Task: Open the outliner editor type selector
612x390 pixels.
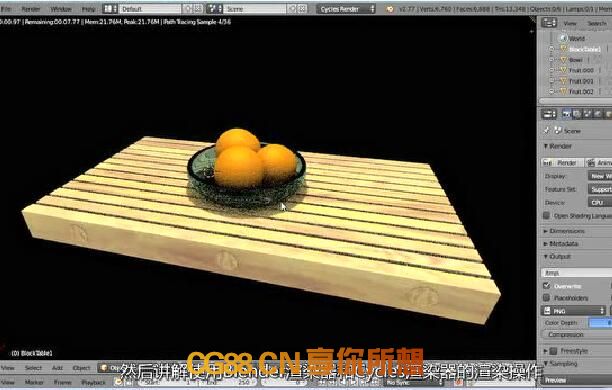Action: click(549, 23)
